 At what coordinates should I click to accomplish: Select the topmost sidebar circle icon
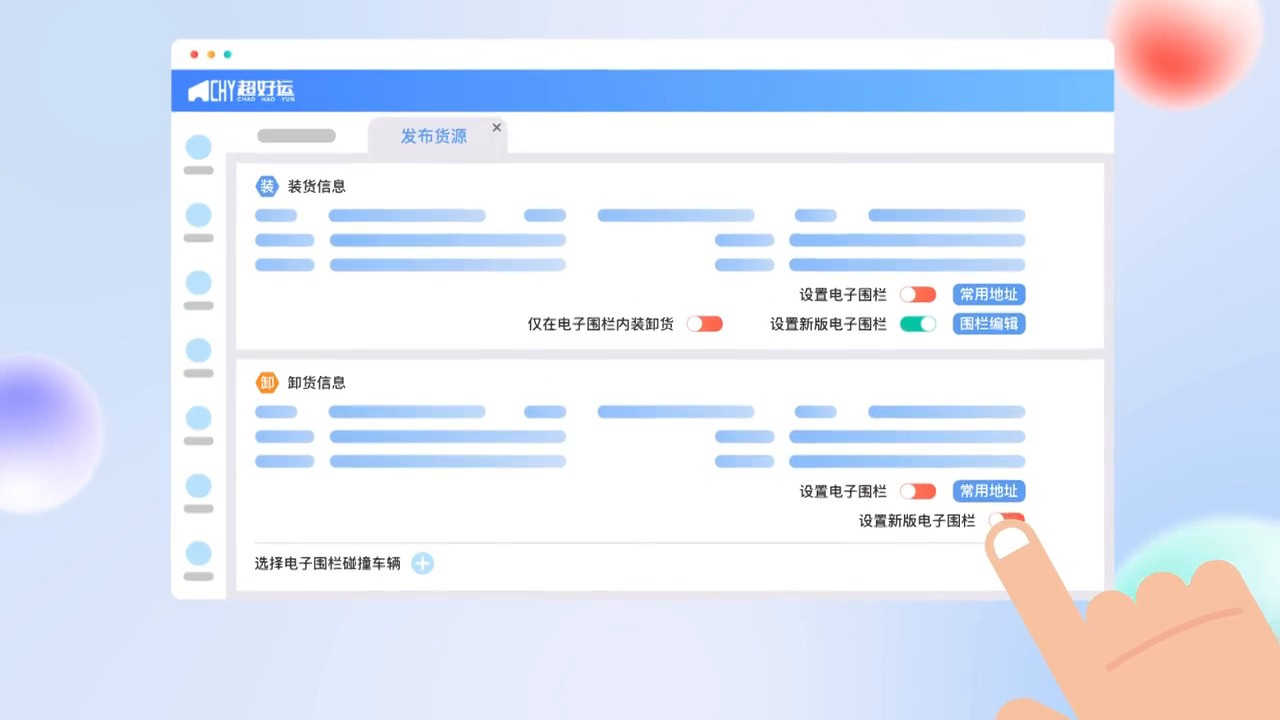point(199,147)
